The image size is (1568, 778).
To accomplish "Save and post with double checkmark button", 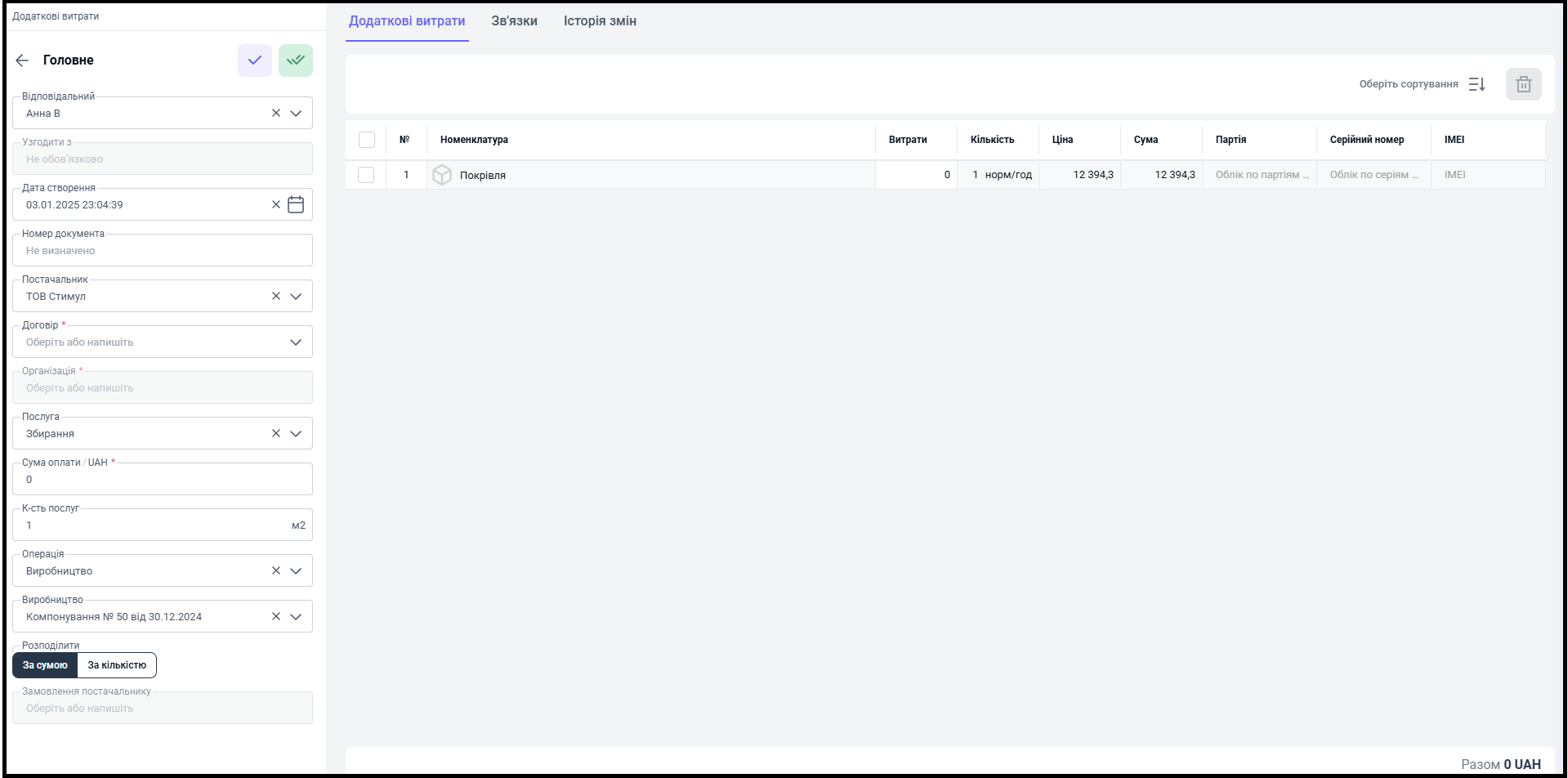I will 296,60.
